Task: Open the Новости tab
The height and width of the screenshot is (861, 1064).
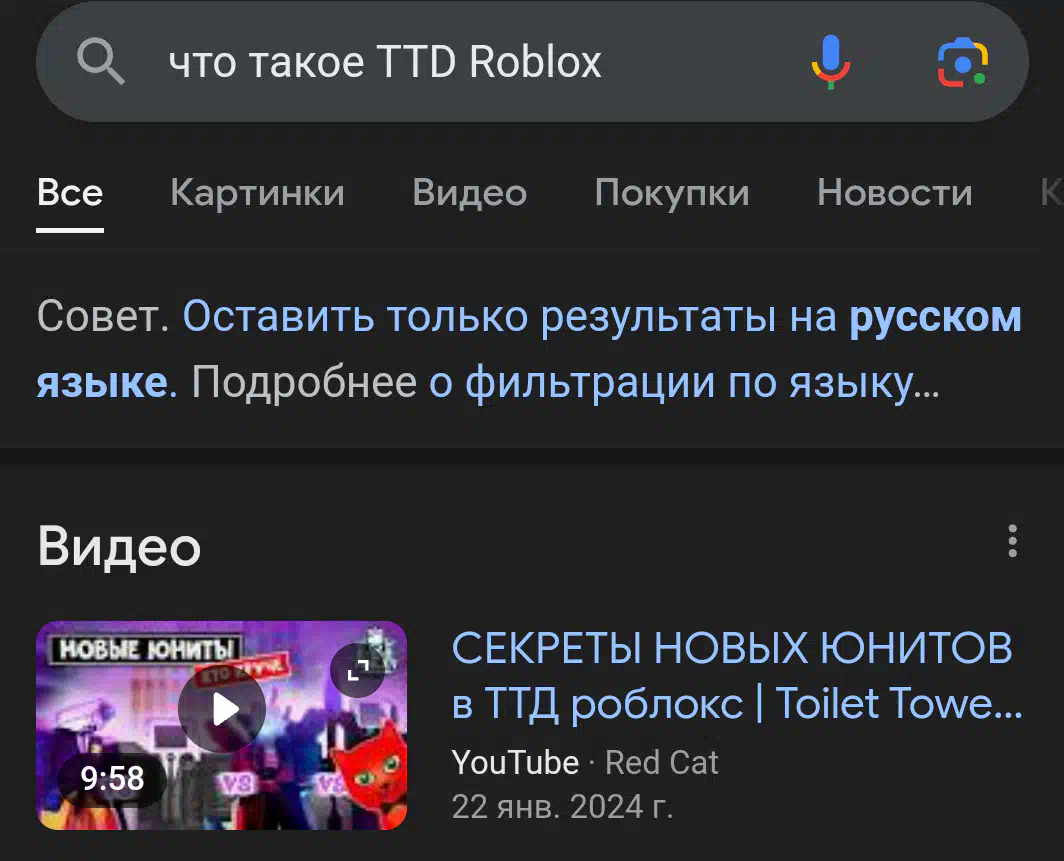Action: pyautogui.click(x=894, y=193)
